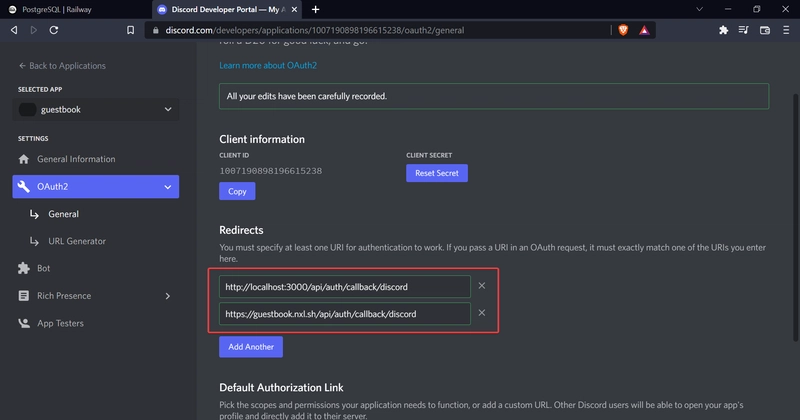The image size is (800, 420).
Task: Open a new tab with the plus button
Action: tap(315, 9)
